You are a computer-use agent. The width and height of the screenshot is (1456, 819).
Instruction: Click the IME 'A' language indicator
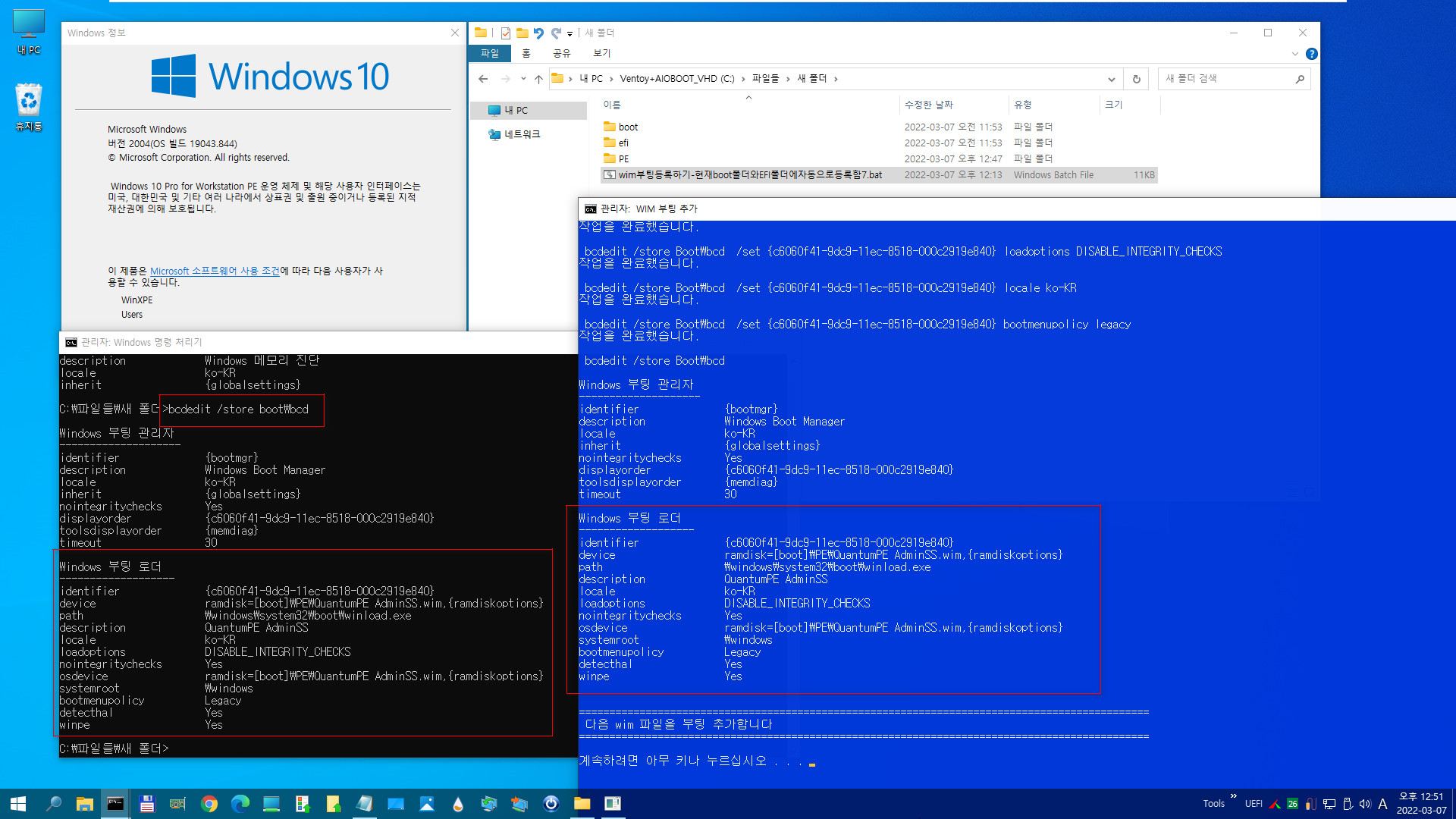pyautogui.click(x=1382, y=804)
